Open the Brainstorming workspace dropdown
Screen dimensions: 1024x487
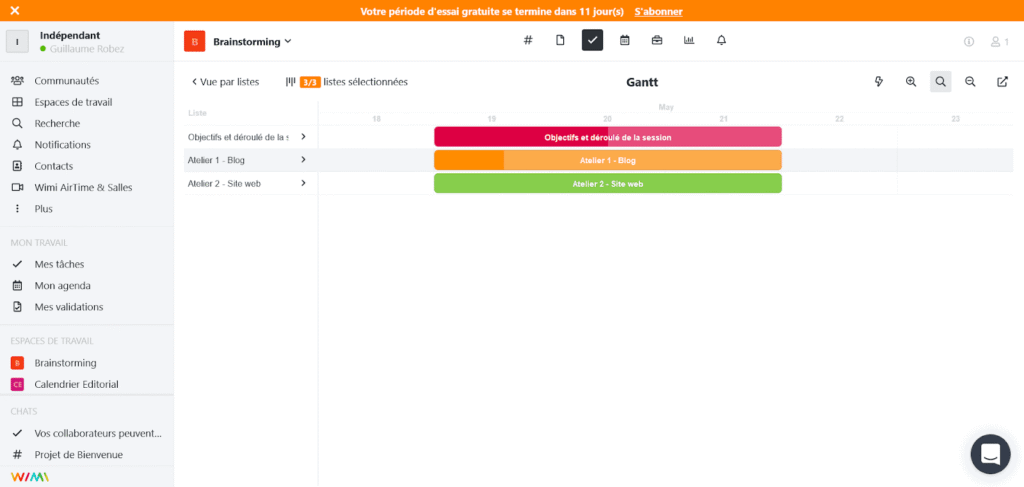pyautogui.click(x=252, y=41)
